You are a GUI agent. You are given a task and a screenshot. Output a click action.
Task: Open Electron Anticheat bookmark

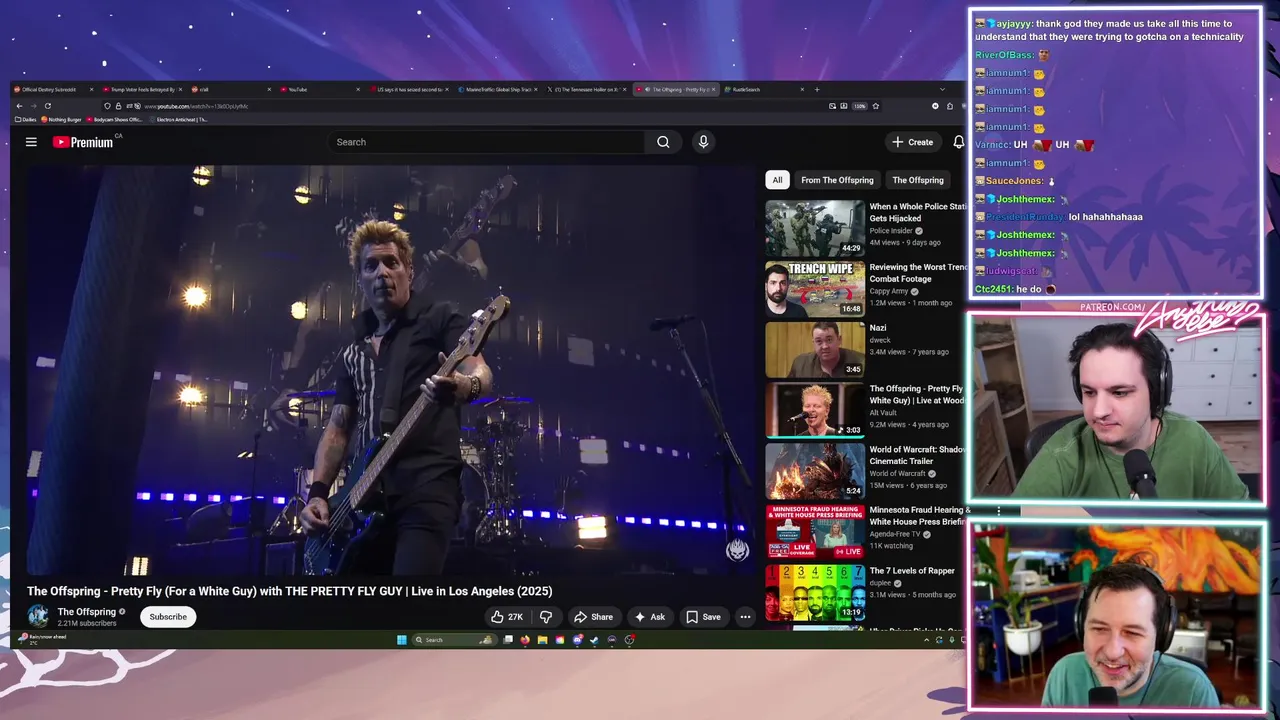point(178,119)
